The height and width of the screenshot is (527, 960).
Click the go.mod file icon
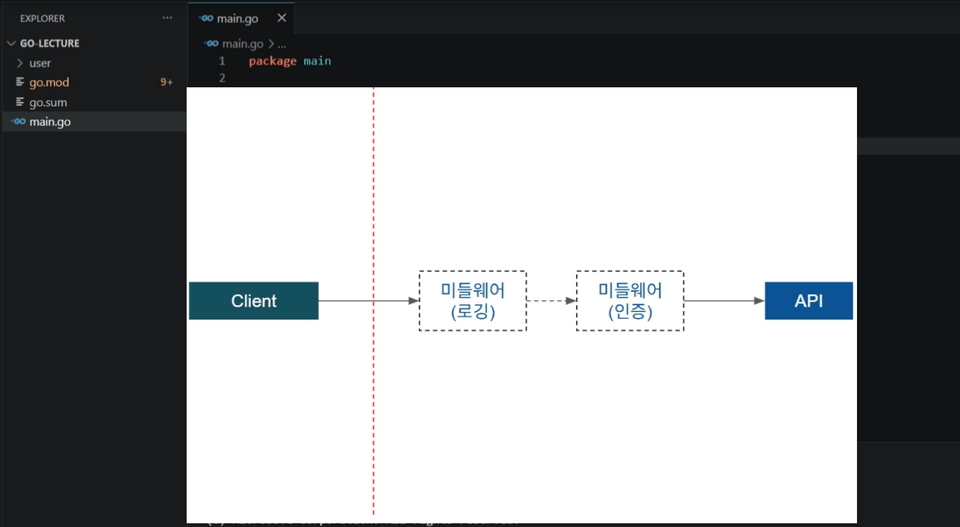click(x=20, y=82)
